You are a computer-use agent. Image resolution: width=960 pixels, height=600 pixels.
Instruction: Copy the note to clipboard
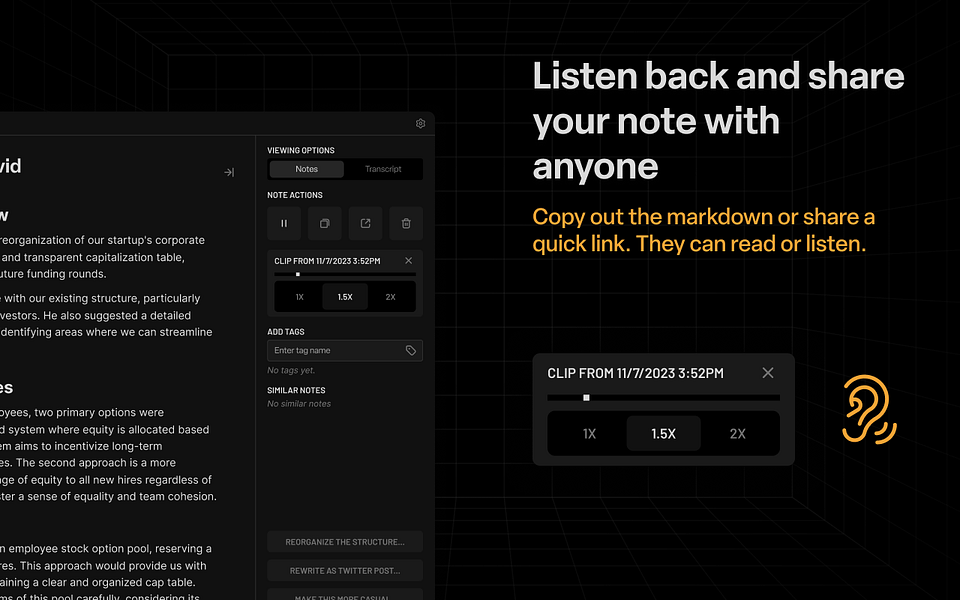(x=324, y=223)
